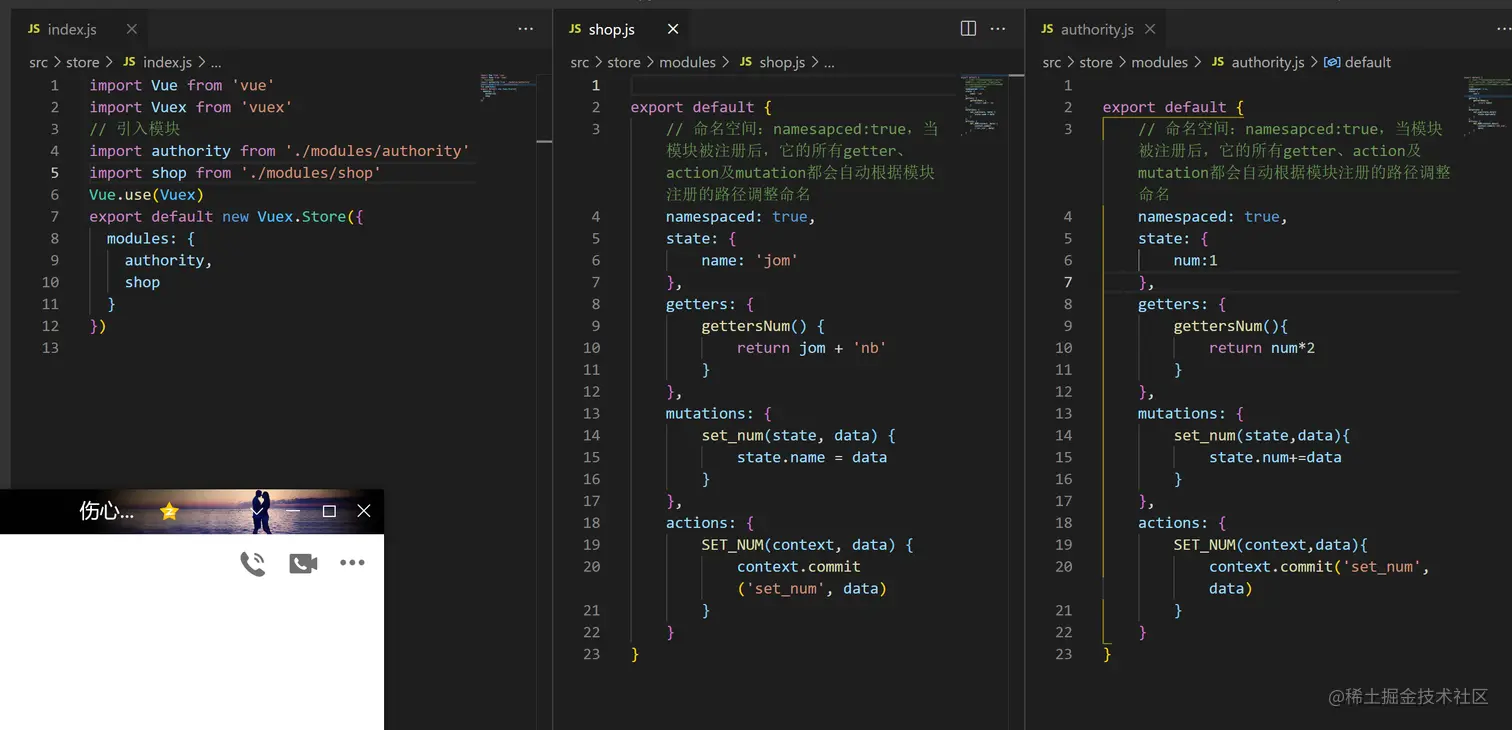
Task: Expand the chevron dropdown in chat title bar
Action: (257, 511)
